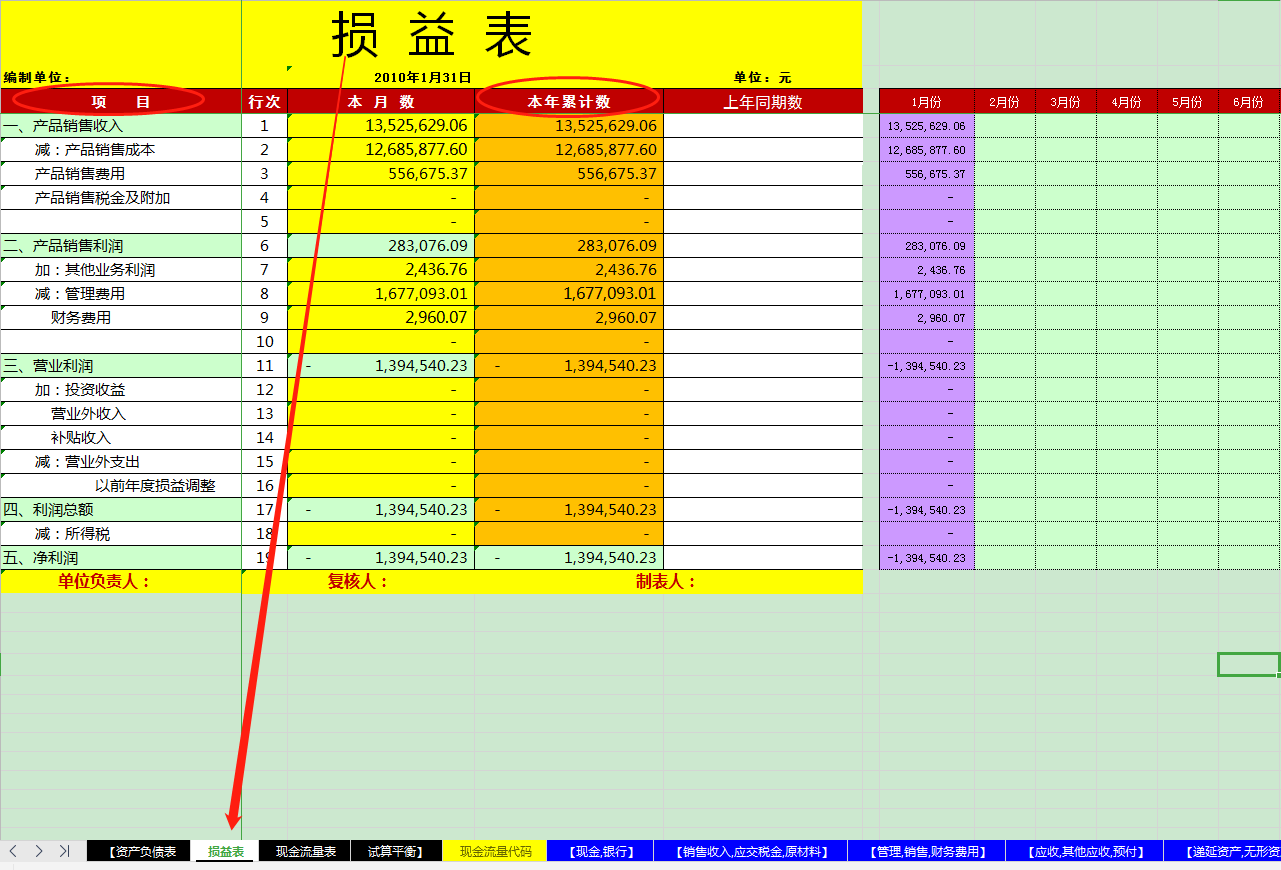1281x870 pixels.
Task: Click the red 1月份 column header
Action: (x=925, y=101)
